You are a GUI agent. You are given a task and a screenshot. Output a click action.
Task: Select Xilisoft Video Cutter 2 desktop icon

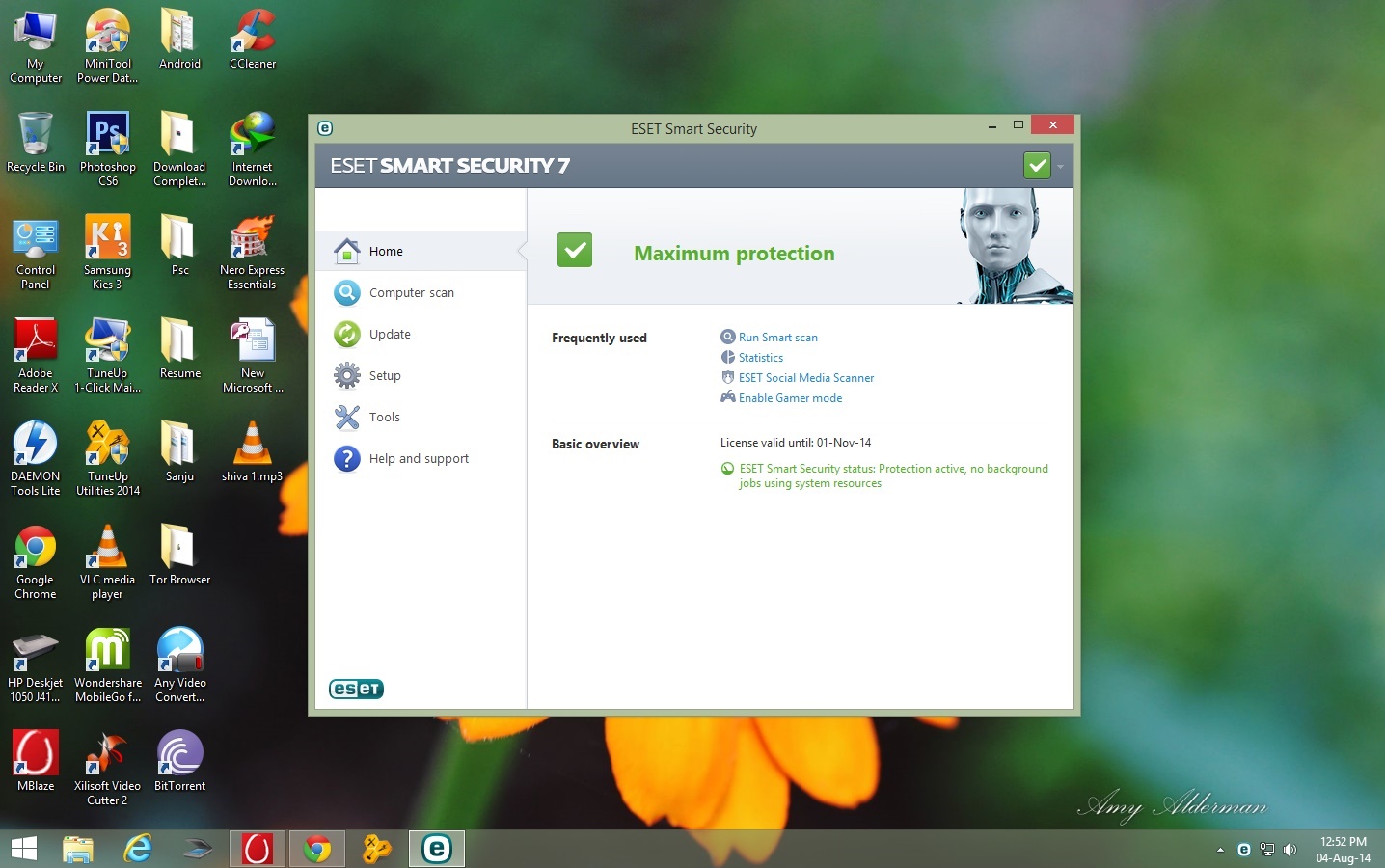click(x=108, y=769)
